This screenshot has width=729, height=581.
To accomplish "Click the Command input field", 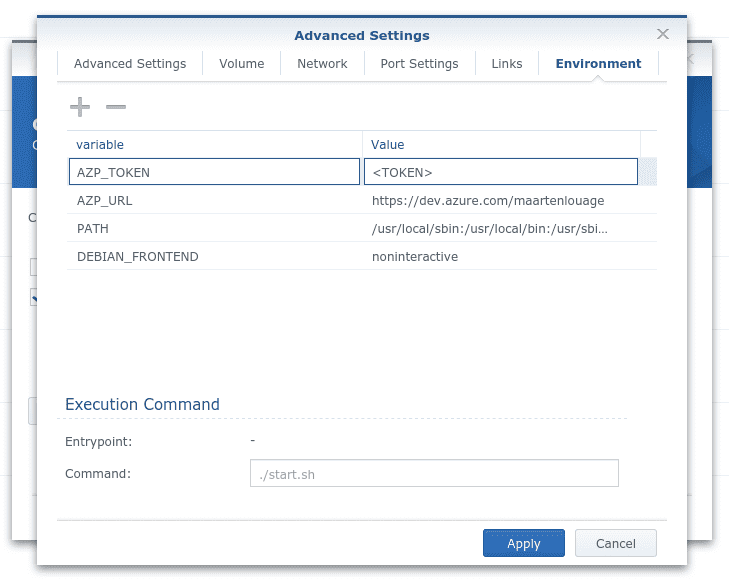I will click(x=434, y=473).
